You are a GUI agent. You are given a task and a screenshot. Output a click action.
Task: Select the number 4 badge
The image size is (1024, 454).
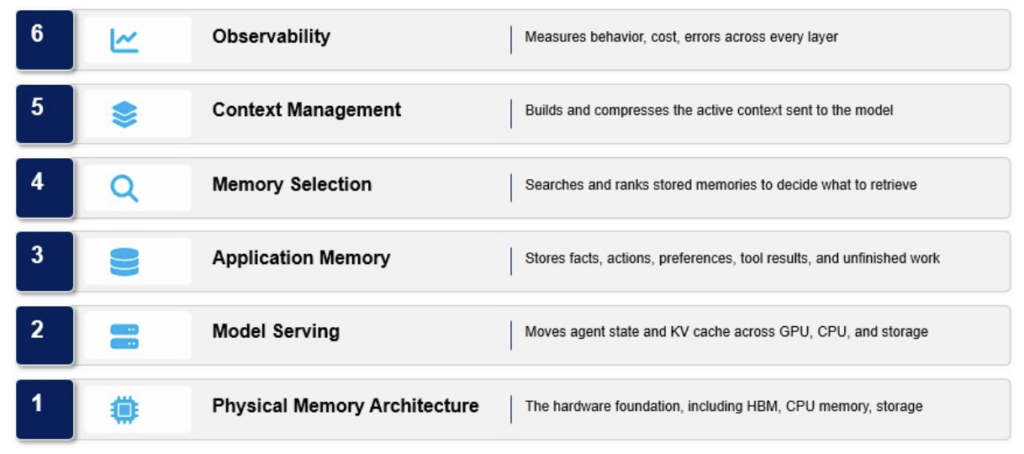(x=44, y=187)
